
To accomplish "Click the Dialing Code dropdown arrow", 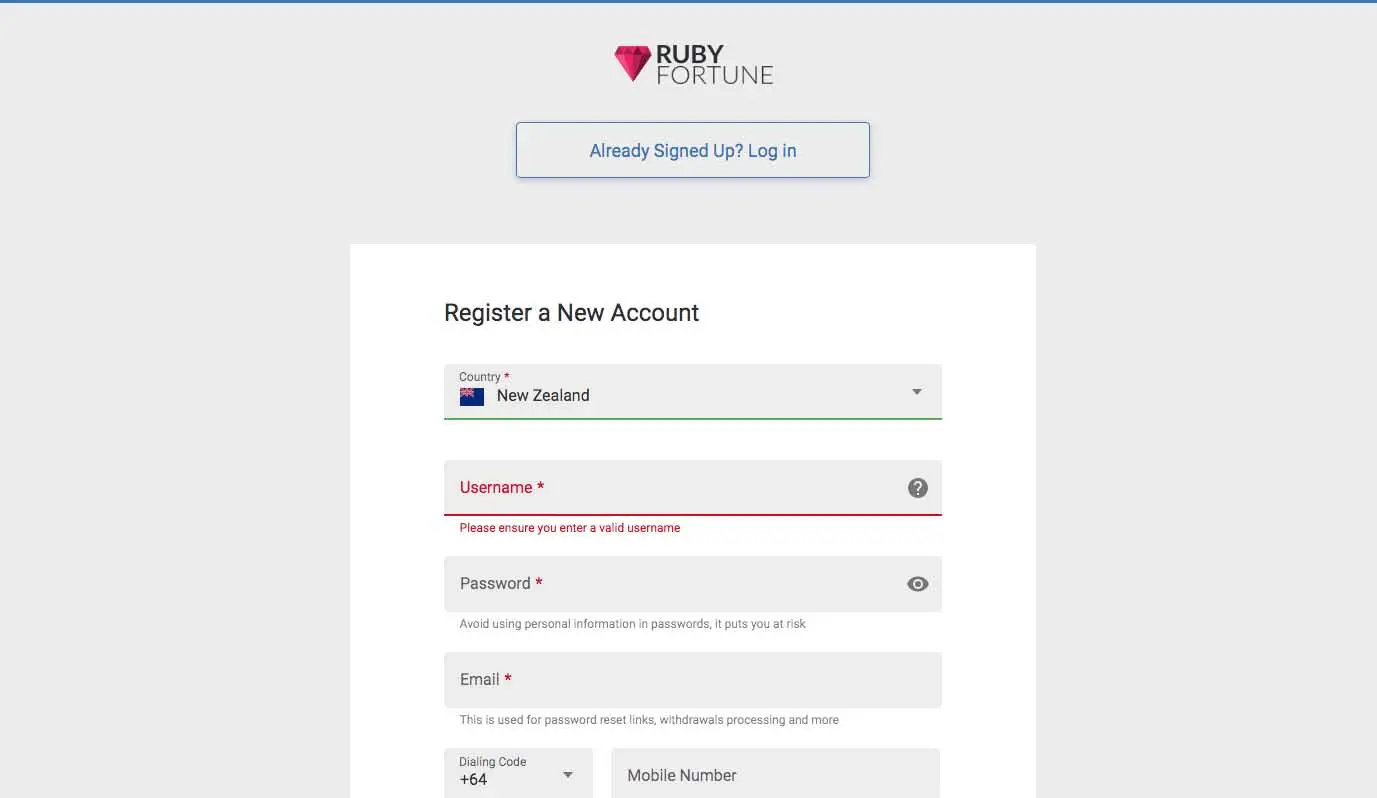I will (568, 775).
